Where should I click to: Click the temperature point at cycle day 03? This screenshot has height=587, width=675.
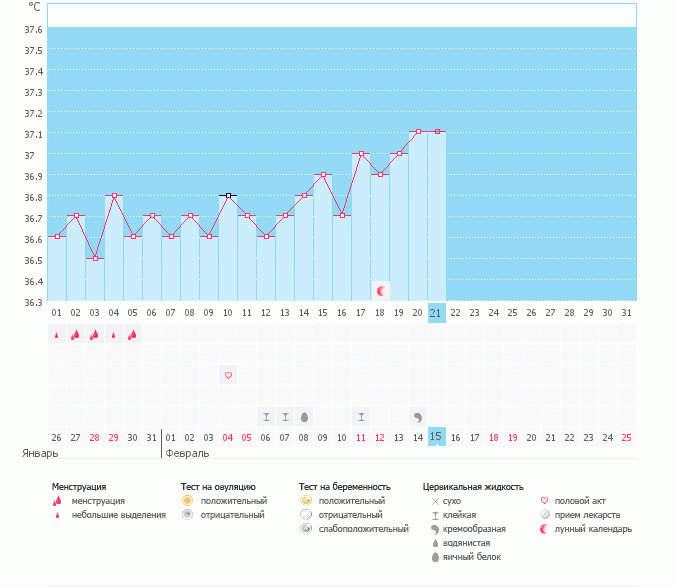click(x=95, y=258)
